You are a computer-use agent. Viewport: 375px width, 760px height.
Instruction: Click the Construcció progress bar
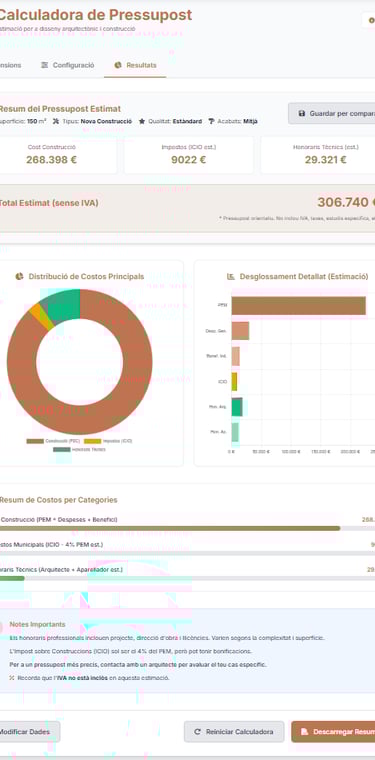[x=188, y=528]
